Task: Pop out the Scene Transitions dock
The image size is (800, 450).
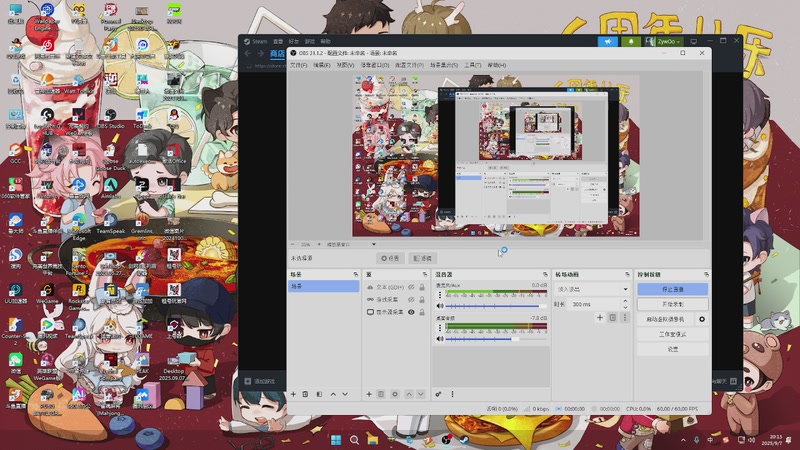Action: coord(628,274)
